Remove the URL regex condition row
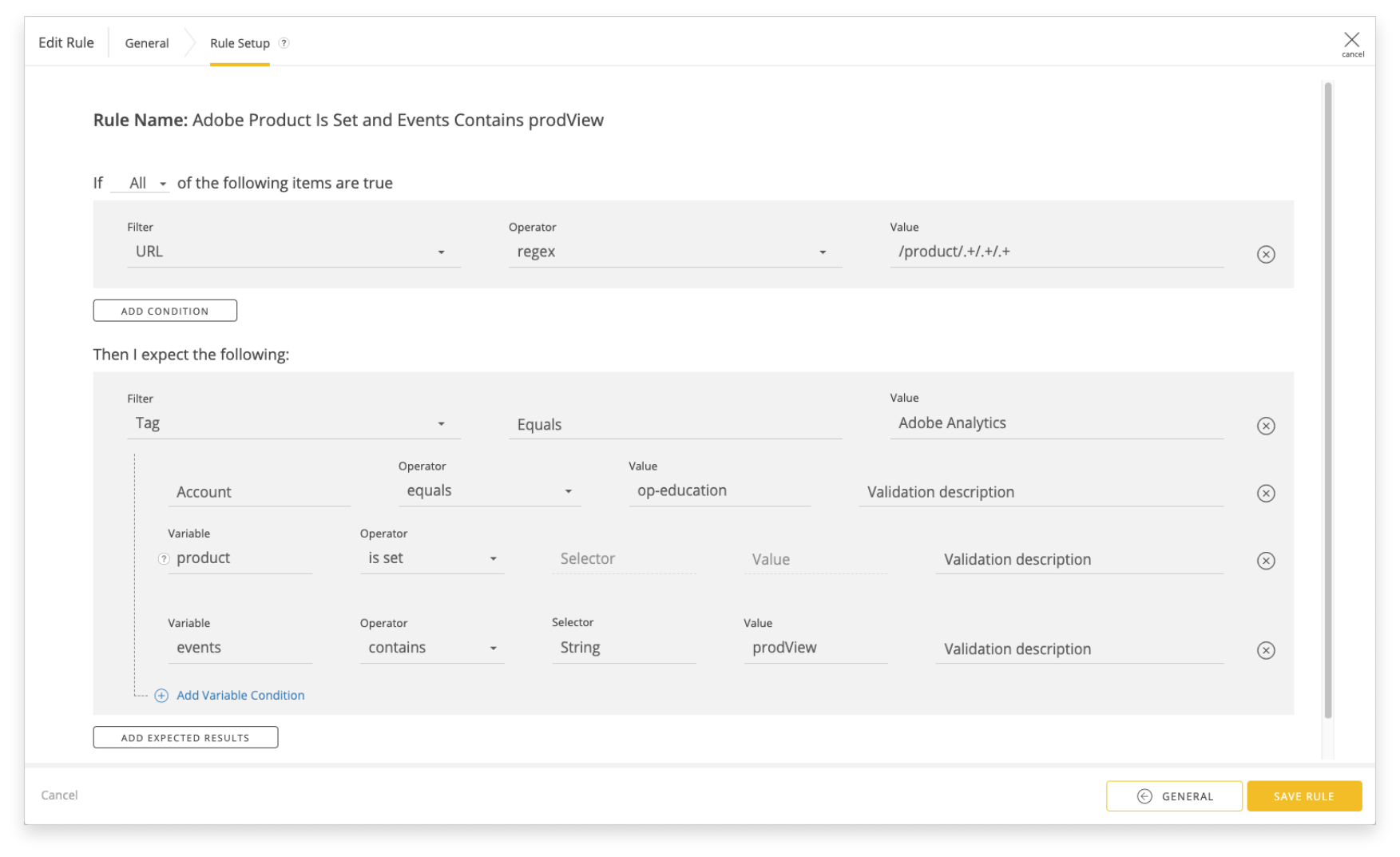Screen dimensions: 1400x857 (x=1266, y=255)
